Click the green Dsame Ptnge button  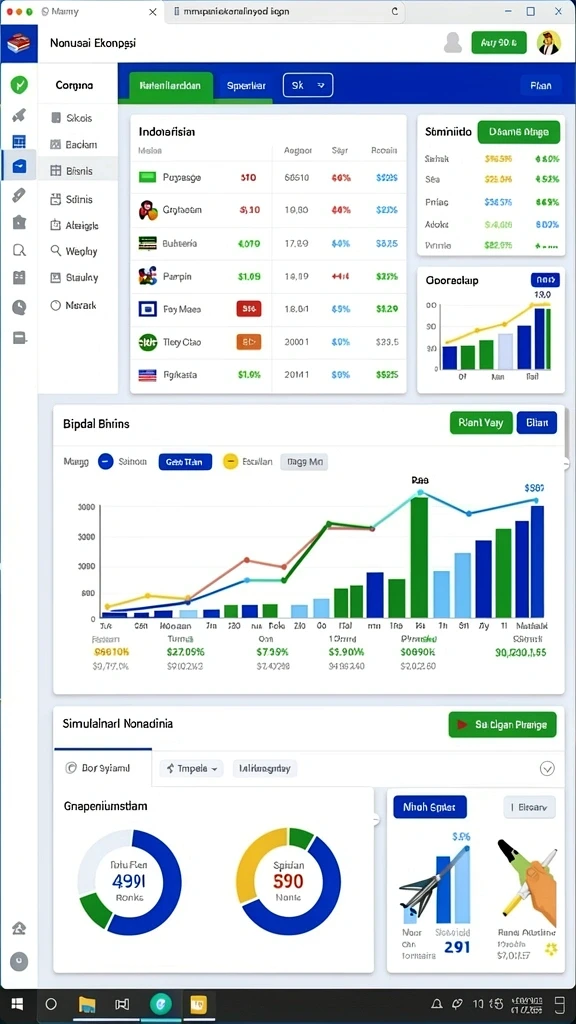[x=519, y=132]
